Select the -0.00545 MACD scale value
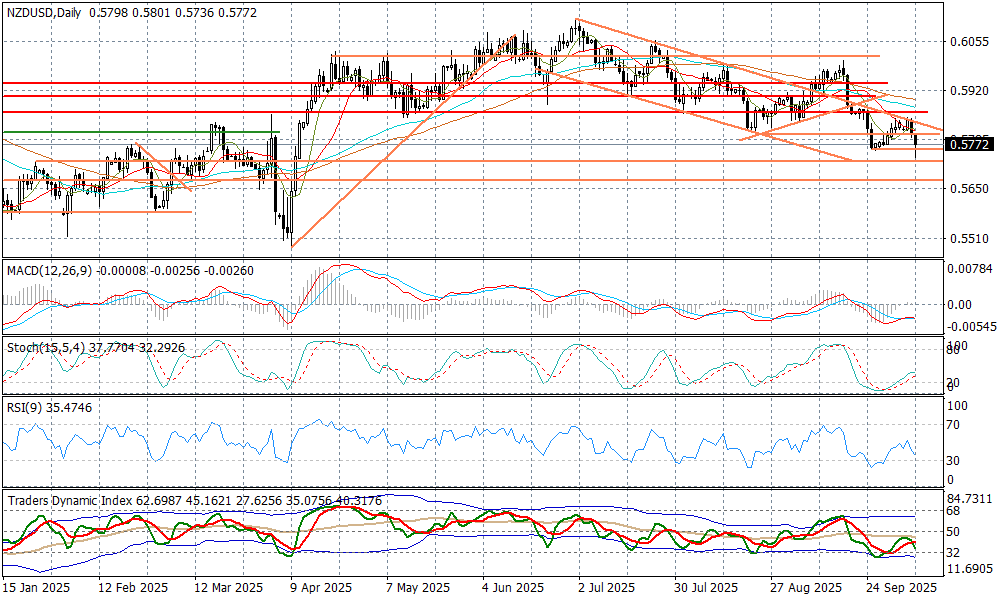1000x600 pixels. [971, 327]
